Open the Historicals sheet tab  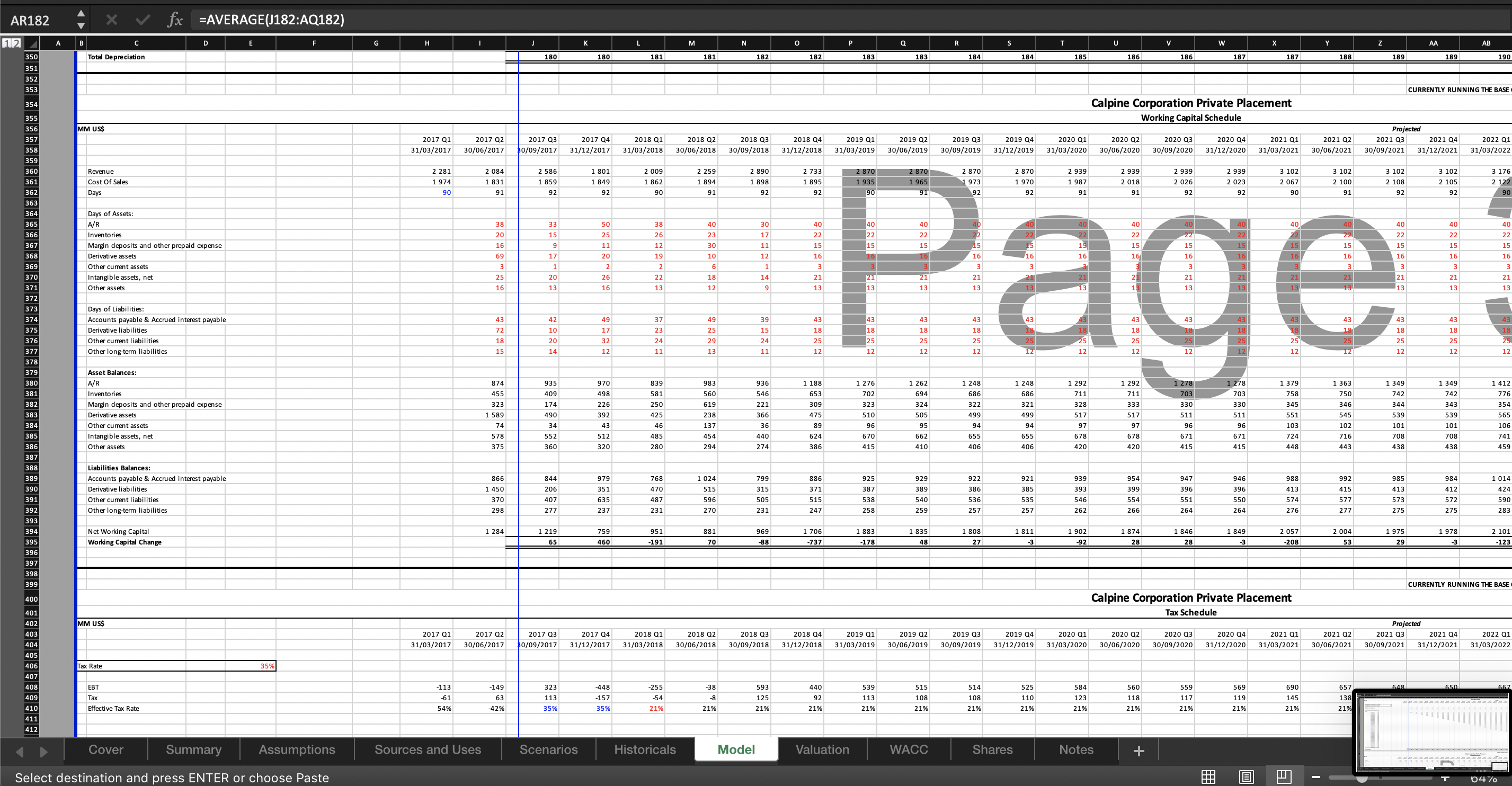(645, 749)
